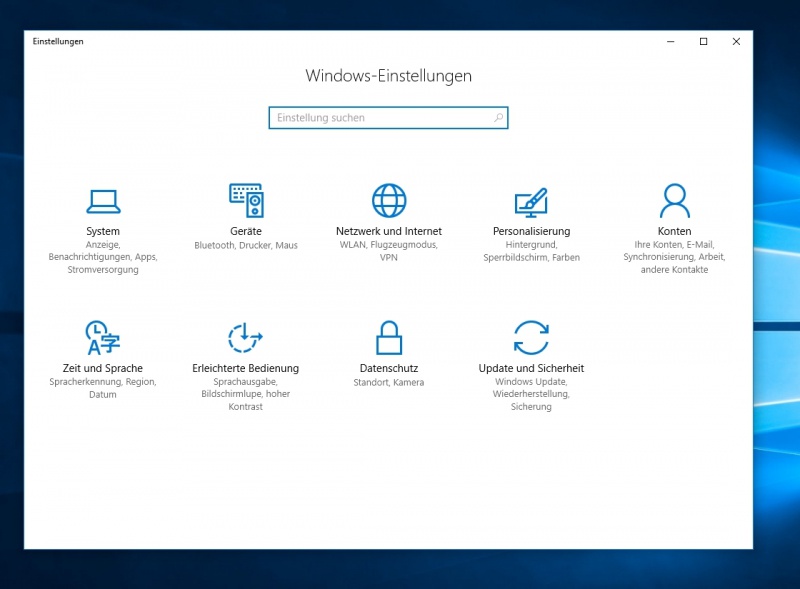Focus the Einstellung suchen search field
The width and height of the screenshot is (800, 589).
(x=388, y=118)
